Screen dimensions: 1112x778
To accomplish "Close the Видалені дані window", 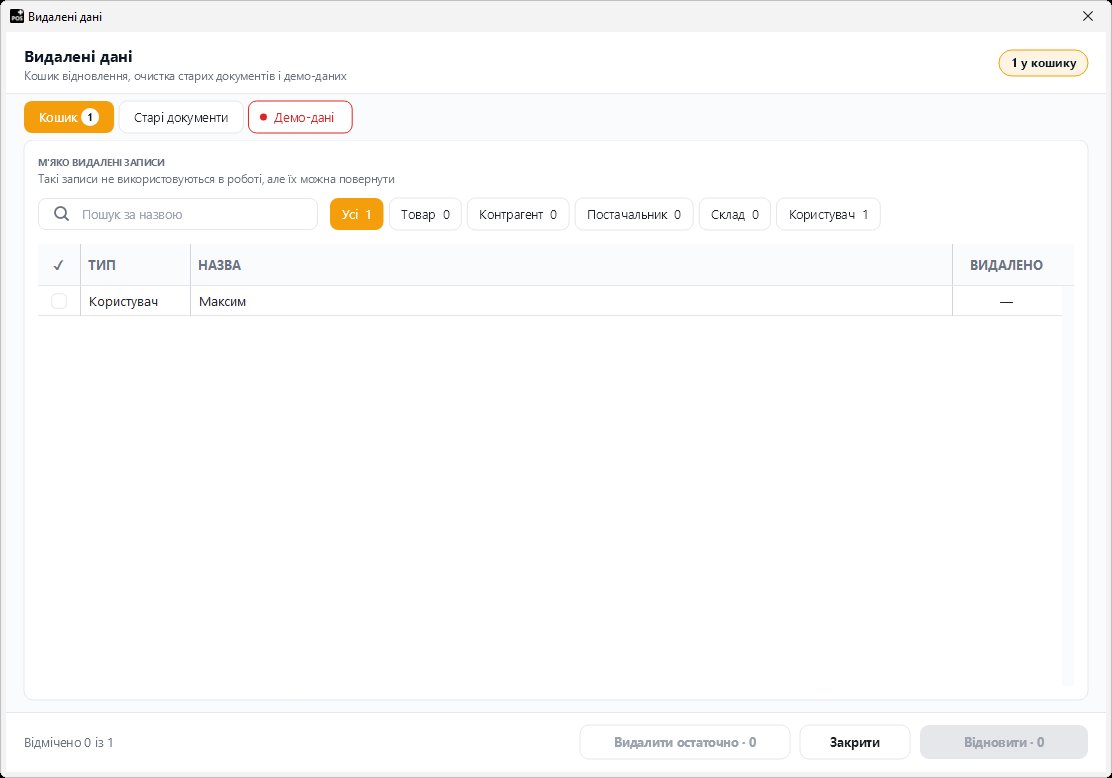I will point(1088,16).
